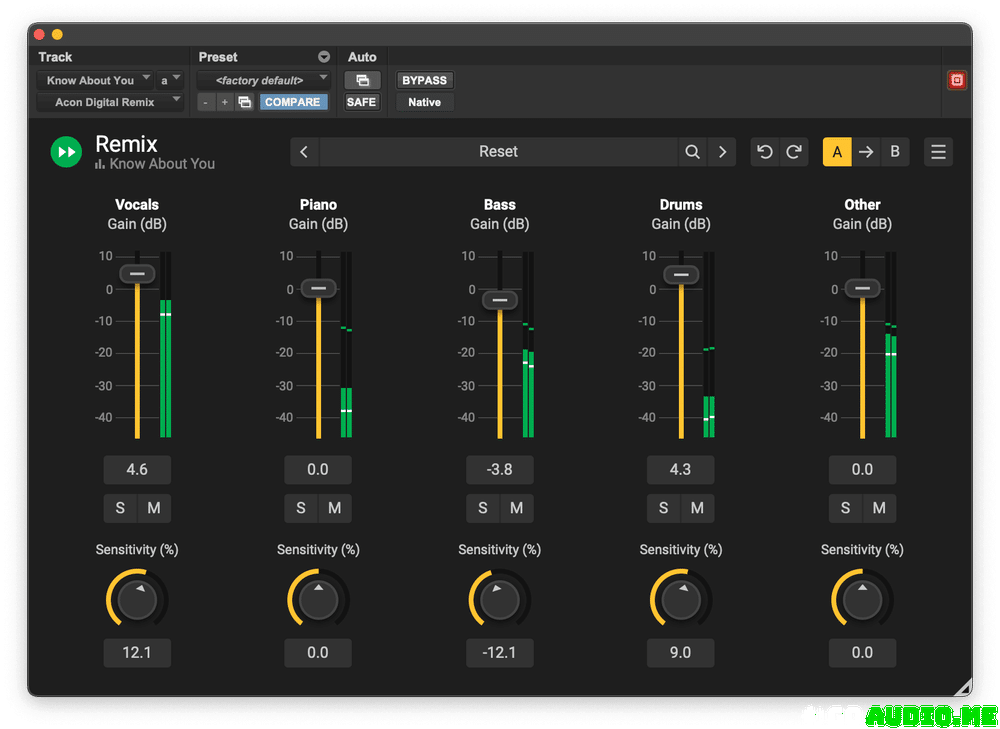Switch to the B comparison slot
This screenshot has height=729, width=1000.
tap(895, 152)
